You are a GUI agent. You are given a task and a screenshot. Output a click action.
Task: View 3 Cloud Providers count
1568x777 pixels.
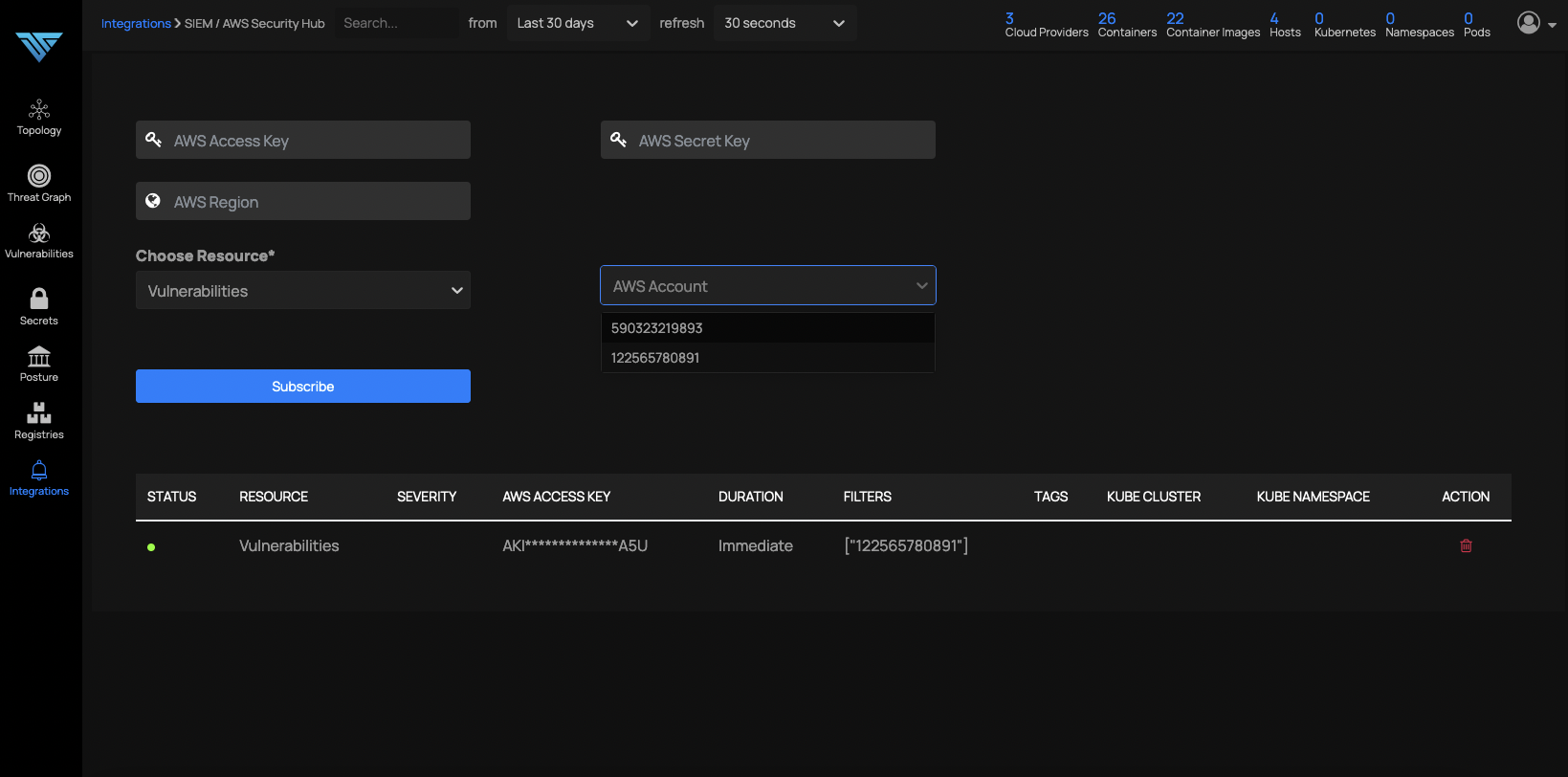pyautogui.click(x=1047, y=25)
